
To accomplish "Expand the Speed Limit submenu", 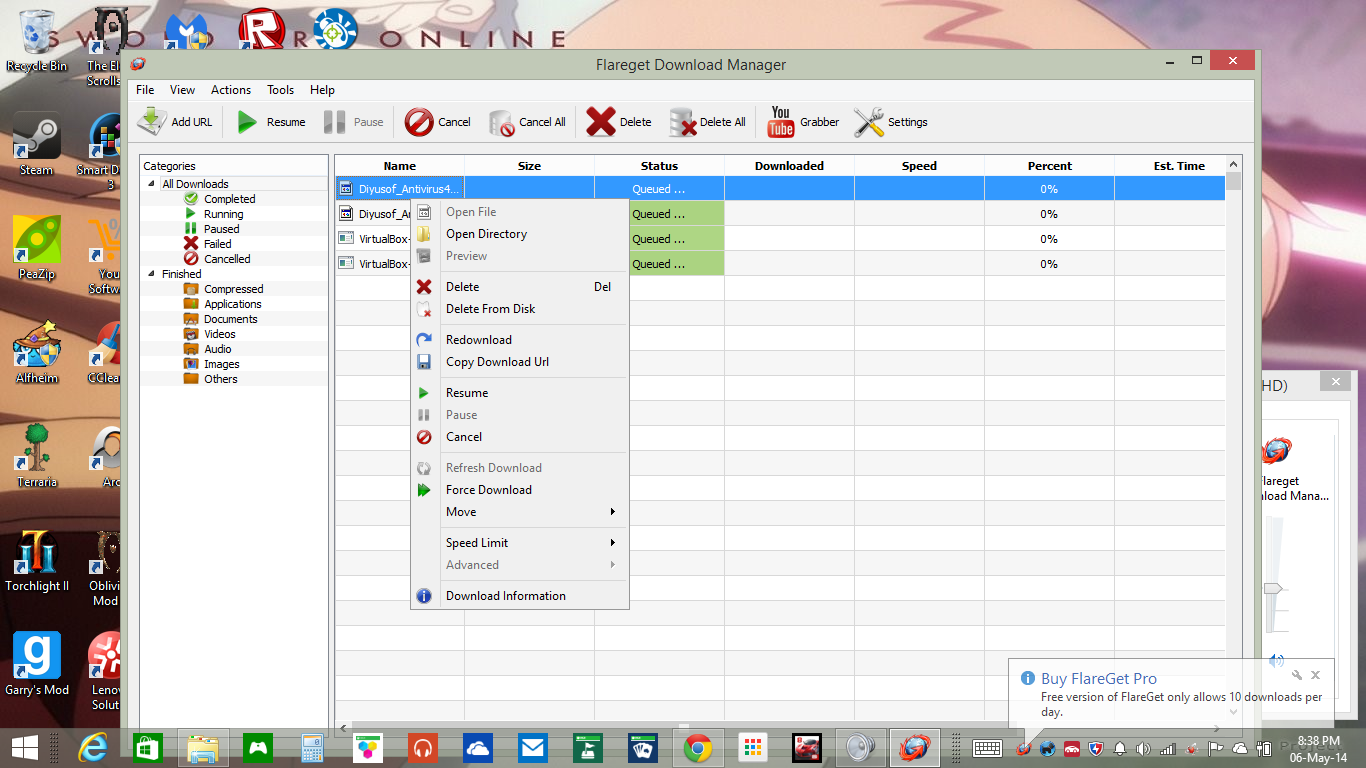I will point(520,543).
